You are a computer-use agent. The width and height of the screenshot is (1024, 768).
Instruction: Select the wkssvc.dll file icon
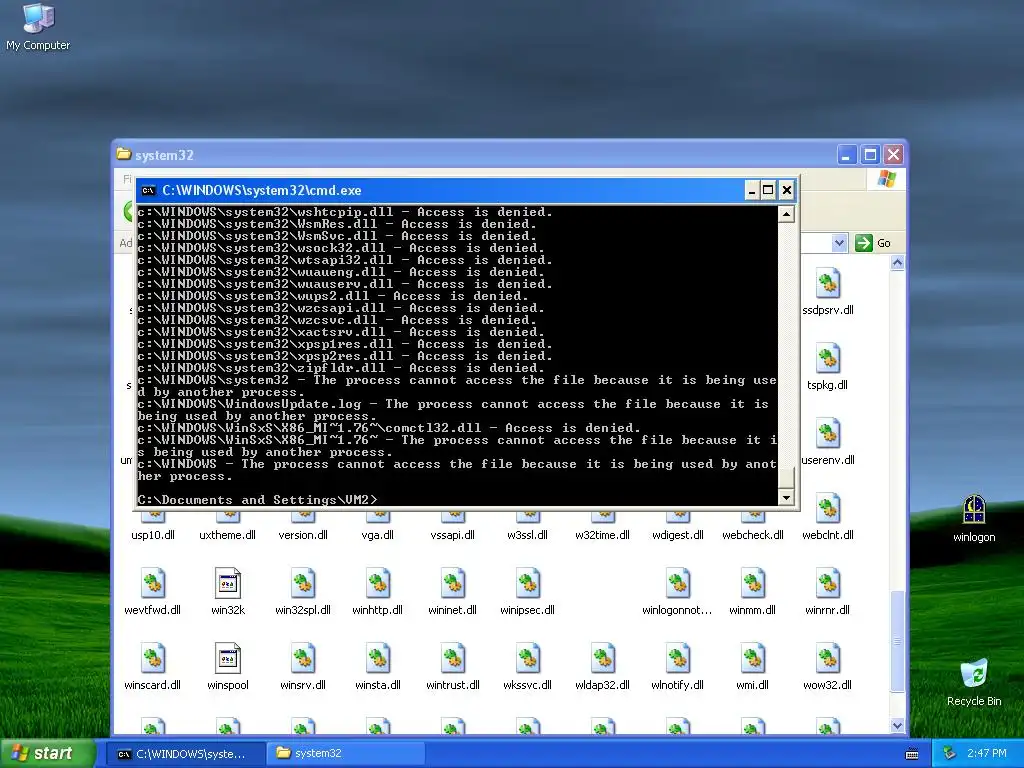[528, 658]
